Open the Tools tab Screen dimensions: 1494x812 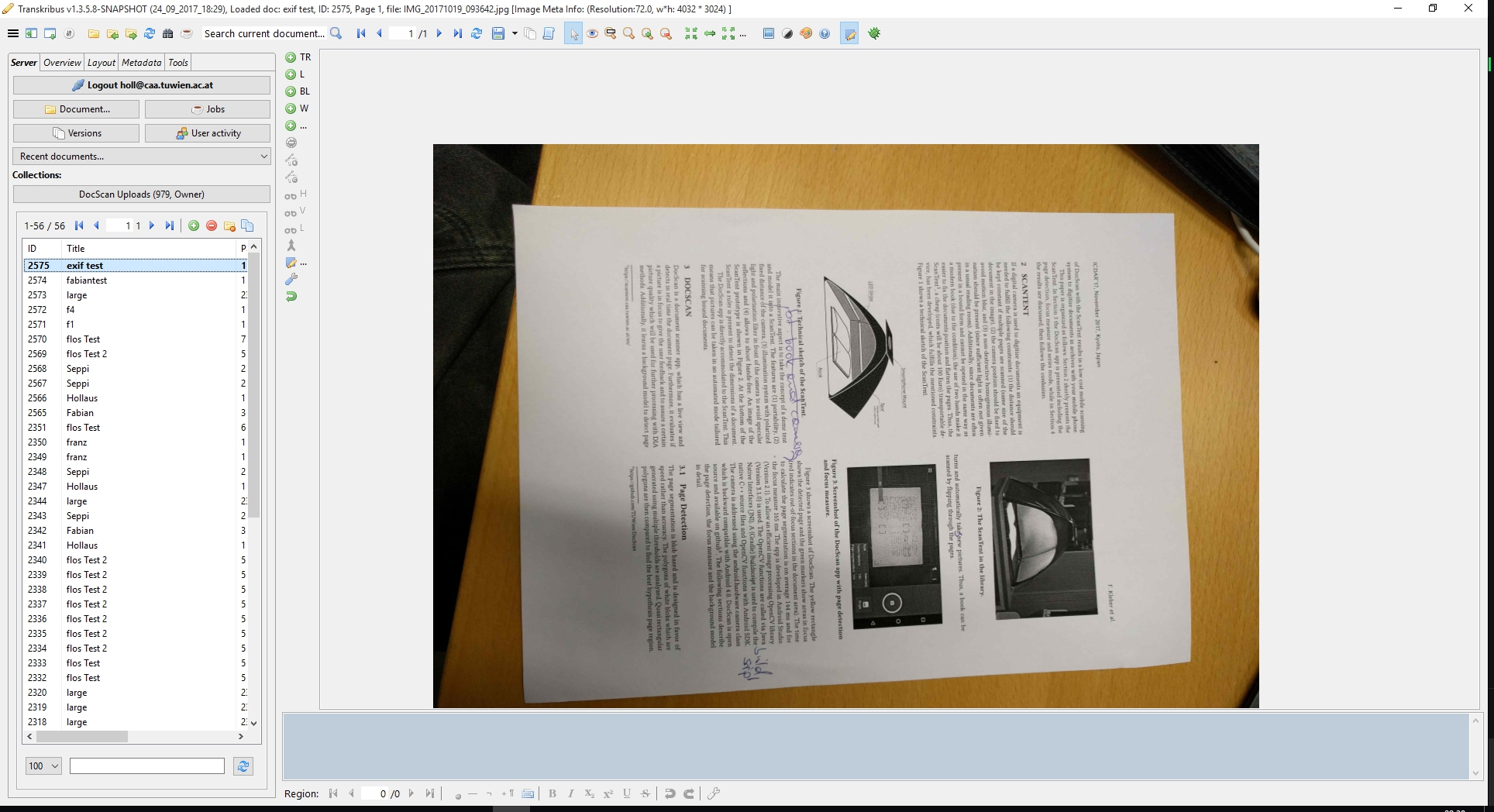177,62
